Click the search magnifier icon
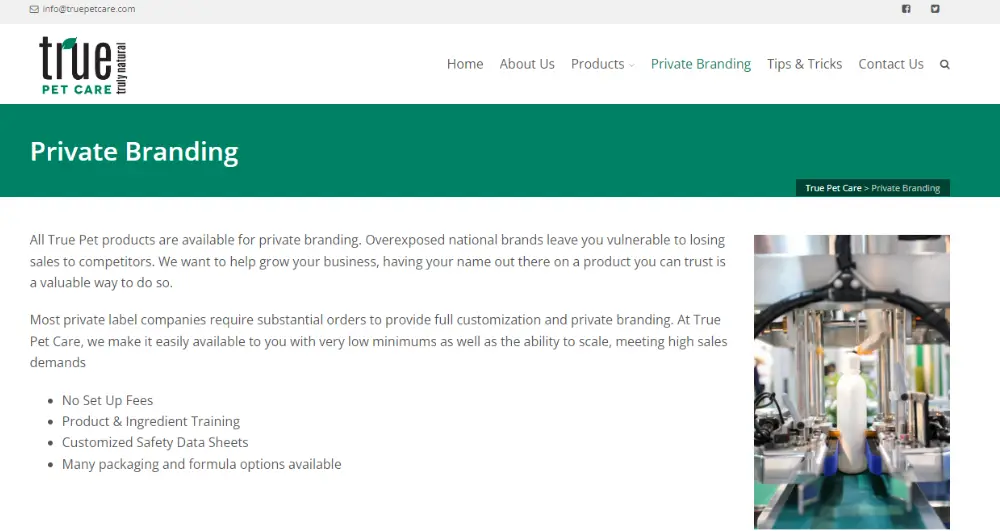This screenshot has height=531, width=1000. pos(945,64)
